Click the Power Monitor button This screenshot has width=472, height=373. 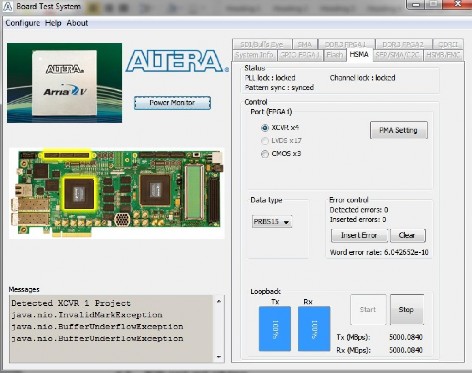click(172, 103)
